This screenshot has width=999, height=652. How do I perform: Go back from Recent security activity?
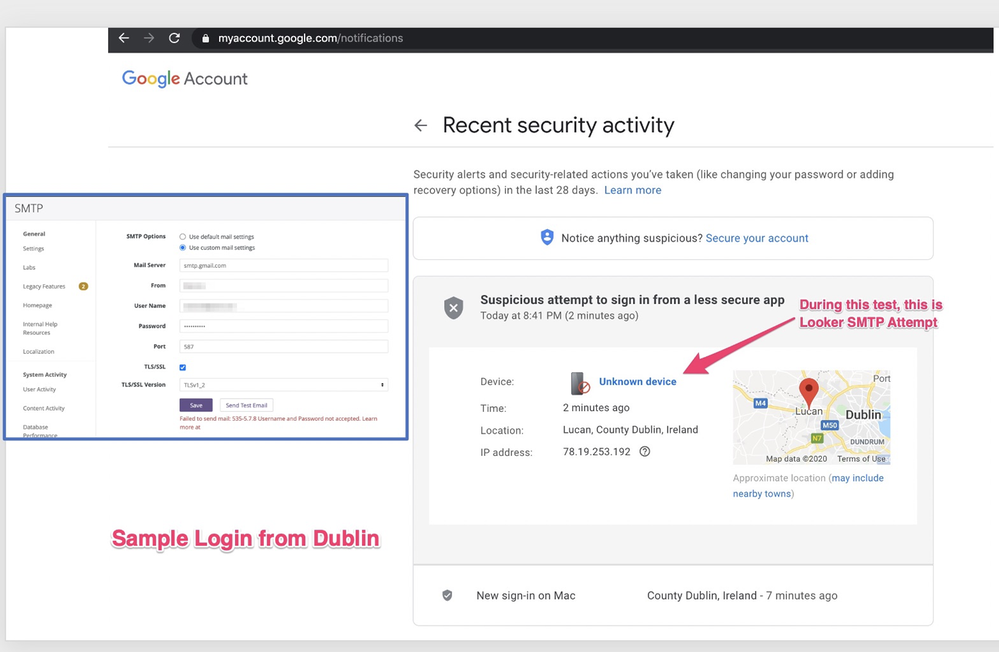coord(420,126)
